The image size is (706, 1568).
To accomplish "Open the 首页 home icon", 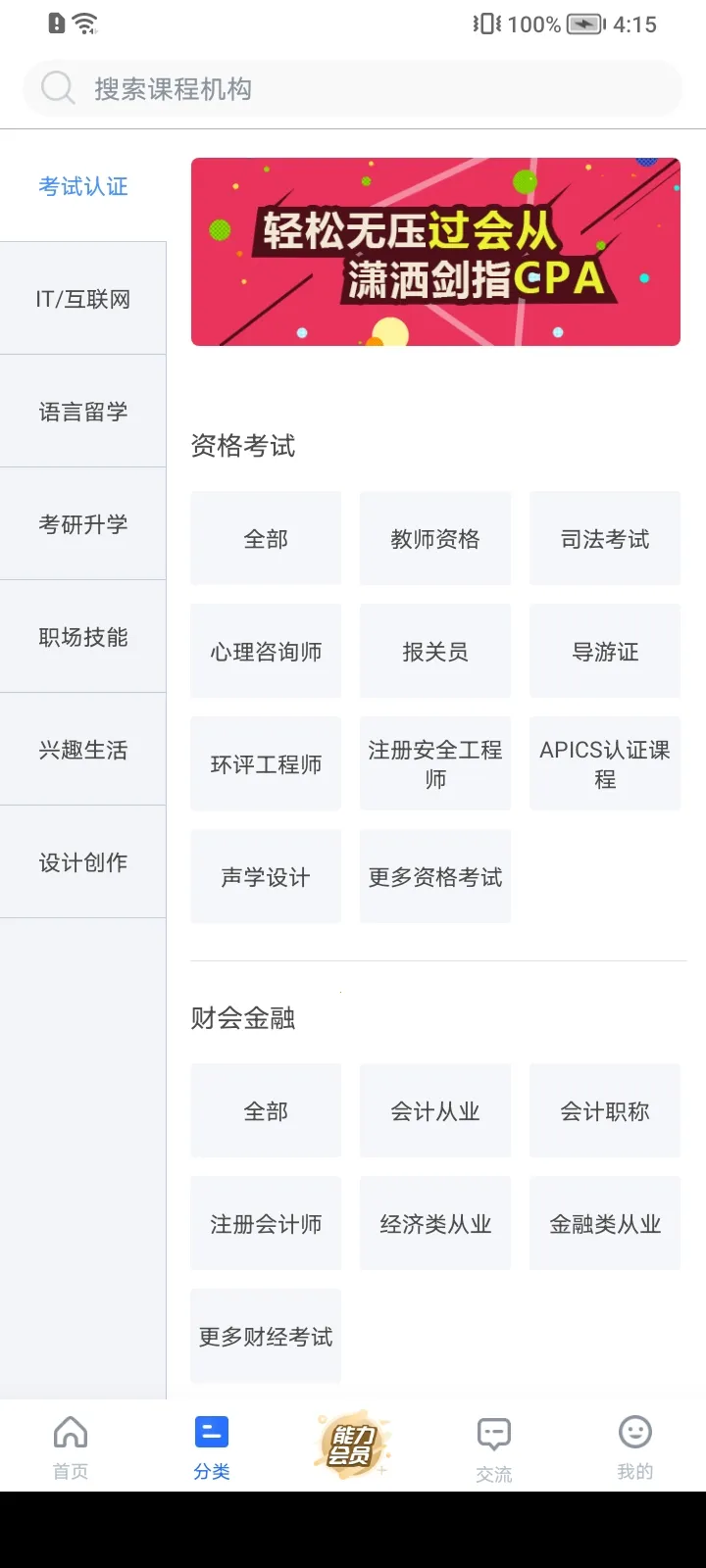I will pyautogui.click(x=71, y=1434).
